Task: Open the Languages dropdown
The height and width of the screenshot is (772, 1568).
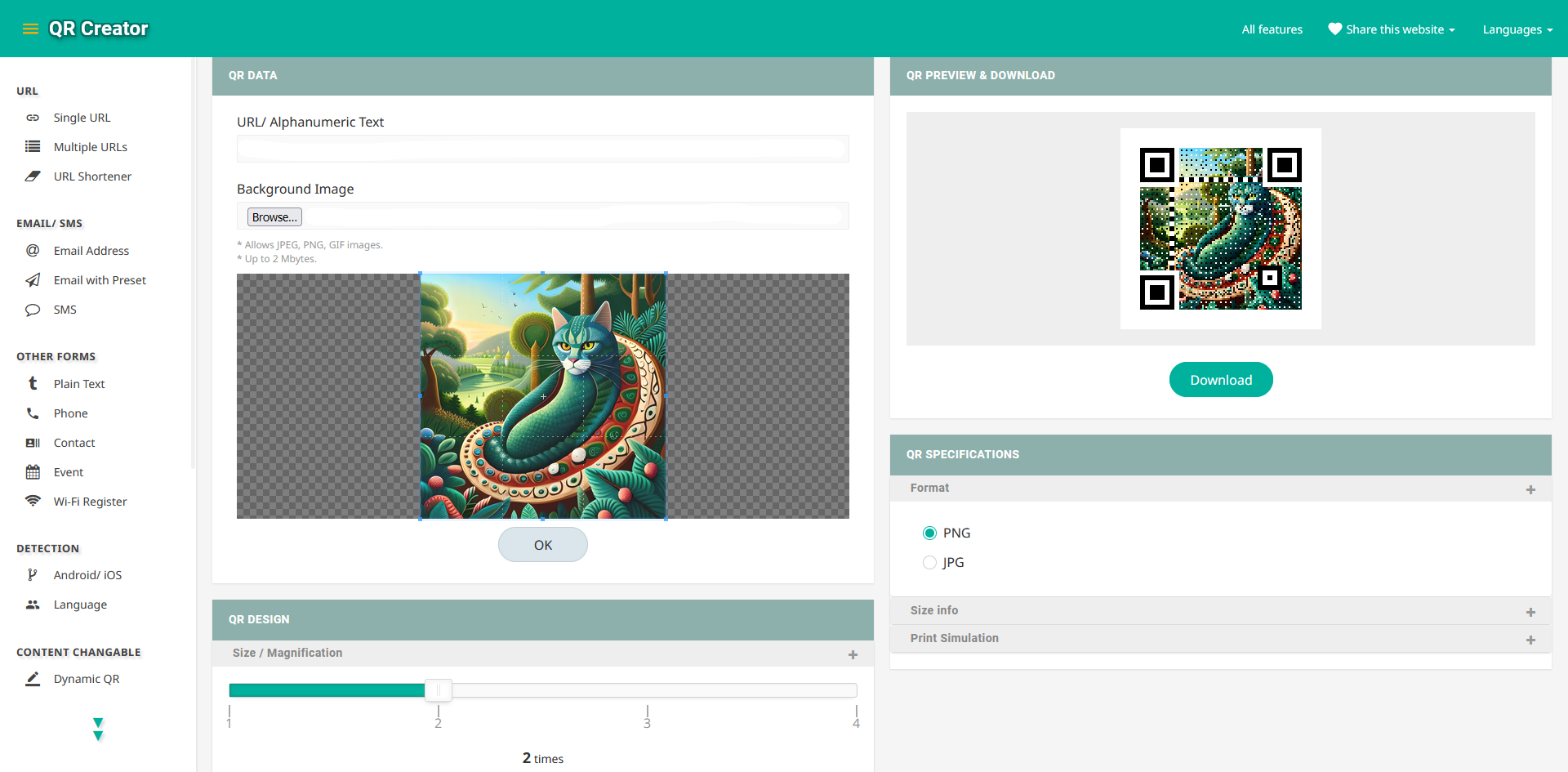Action: click(1518, 29)
